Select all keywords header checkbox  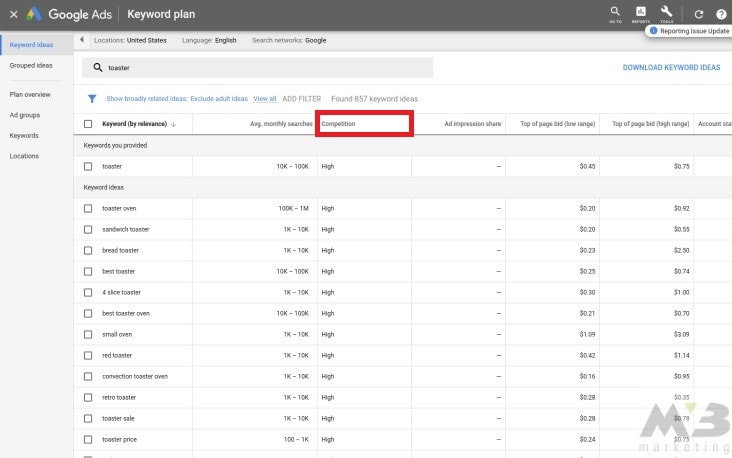(x=88, y=124)
